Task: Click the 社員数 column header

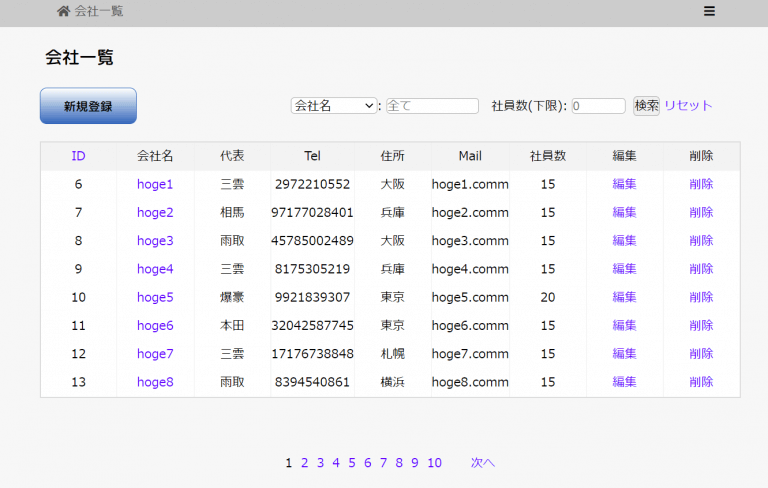Action: (x=548, y=156)
